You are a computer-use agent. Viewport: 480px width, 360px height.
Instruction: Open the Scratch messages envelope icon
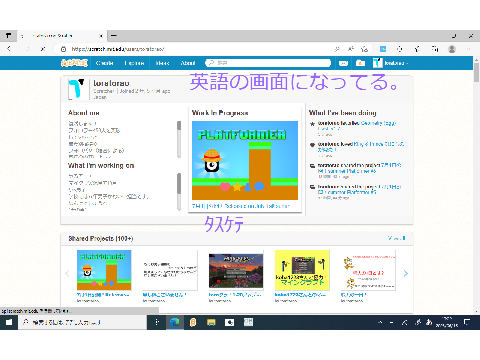pyautogui.click(x=343, y=63)
